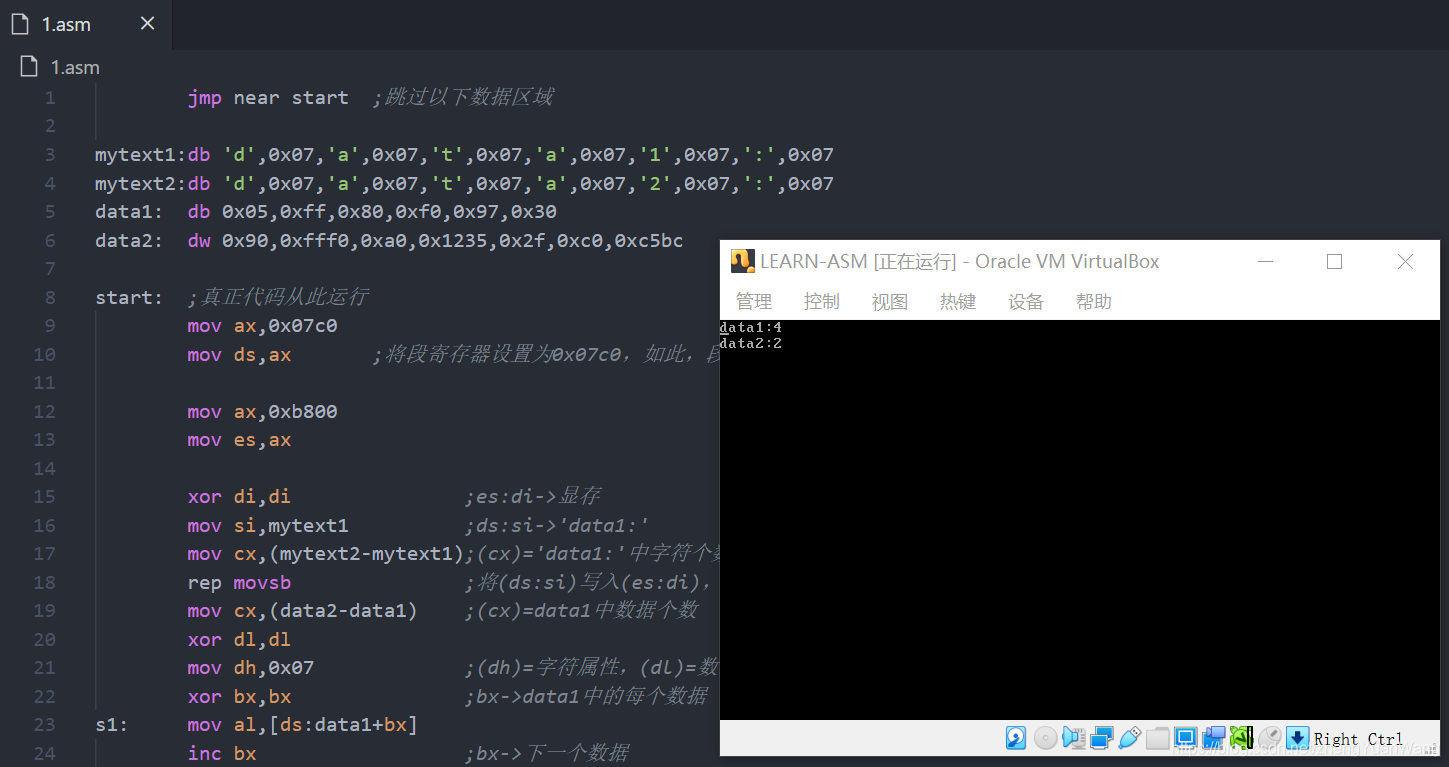Click the file icon in the 1.asm breadcrumb
The height and width of the screenshot is (767, 1449).
29,68
